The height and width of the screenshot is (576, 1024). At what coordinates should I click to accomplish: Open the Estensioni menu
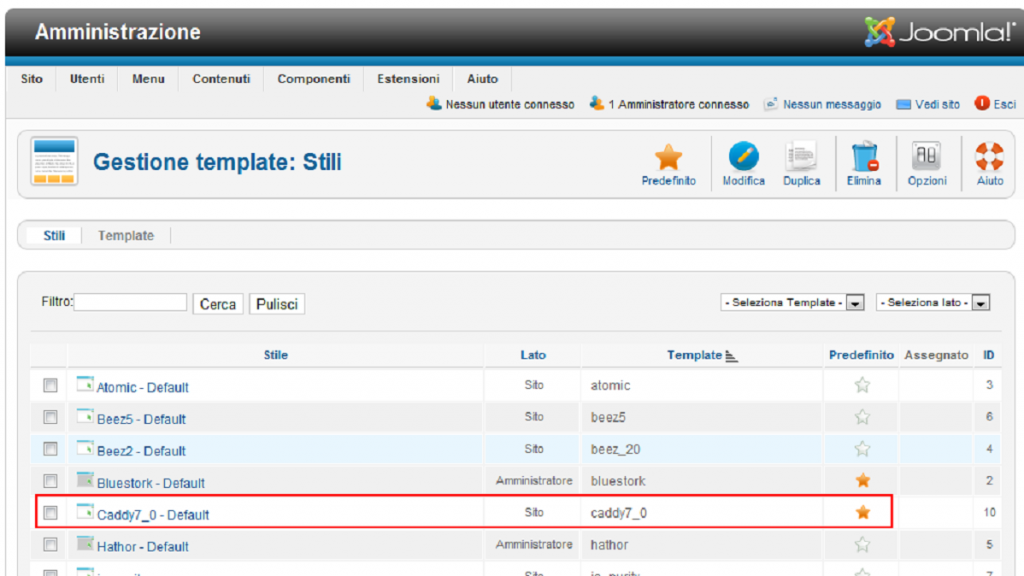[408, 79]
